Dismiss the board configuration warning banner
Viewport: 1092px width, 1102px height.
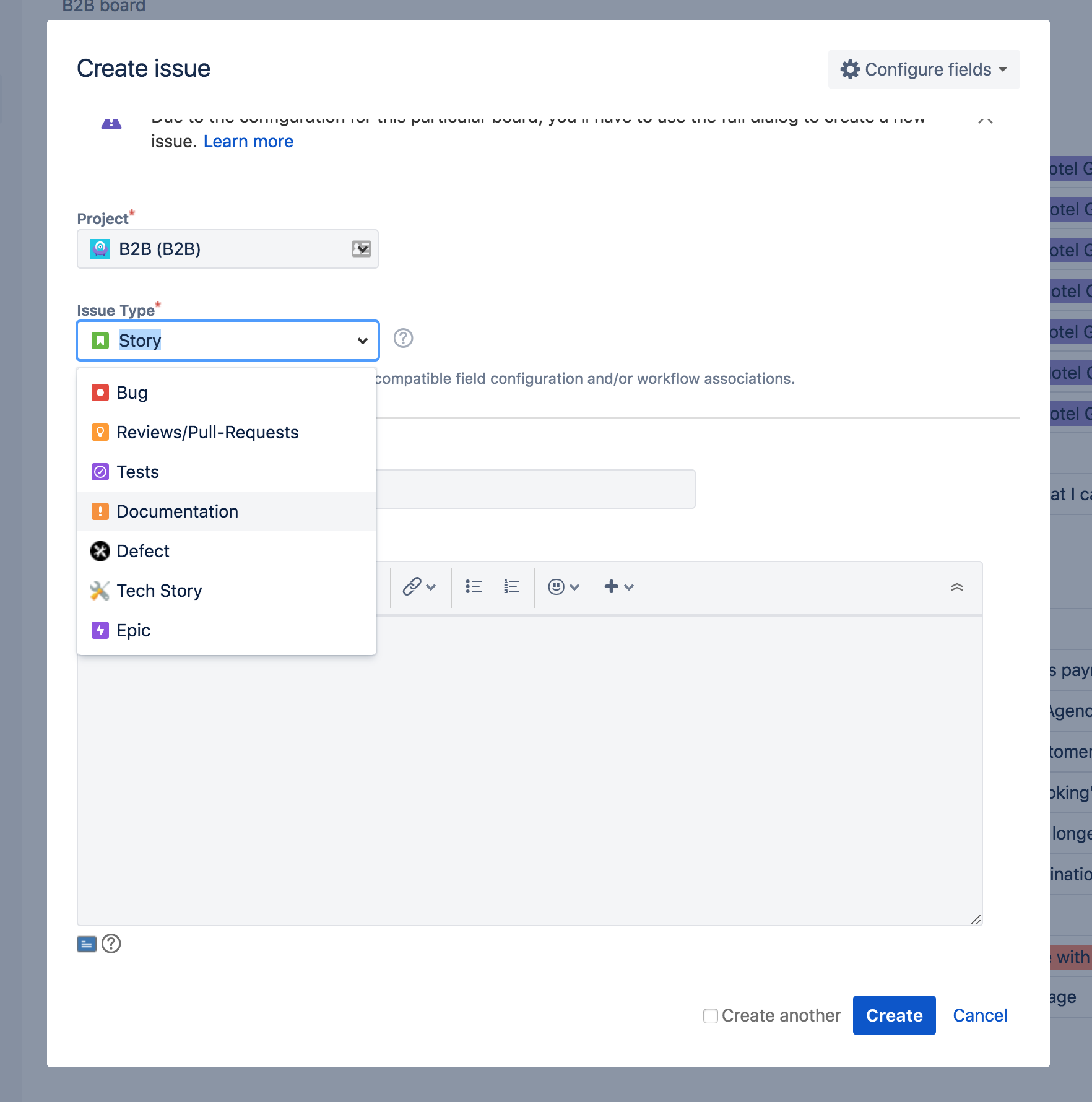coord(986,119)
